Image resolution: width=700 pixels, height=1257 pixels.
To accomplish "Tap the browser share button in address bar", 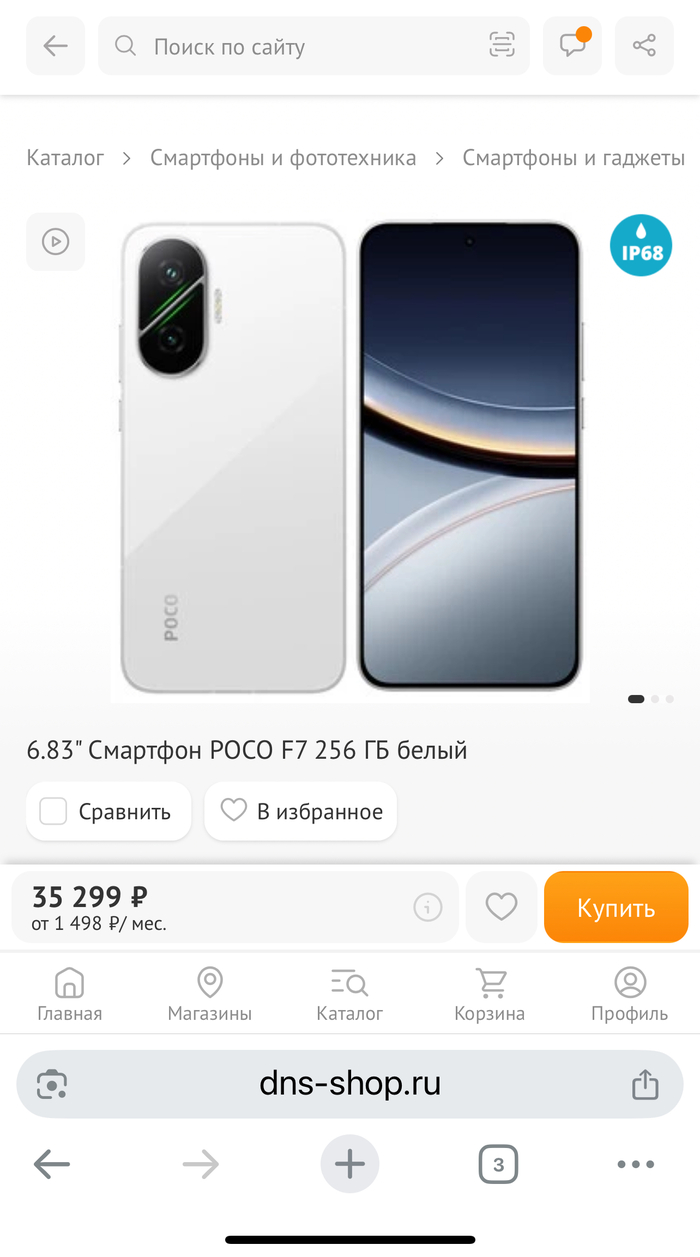I will pyautogui.click(x=645, y=1084).
